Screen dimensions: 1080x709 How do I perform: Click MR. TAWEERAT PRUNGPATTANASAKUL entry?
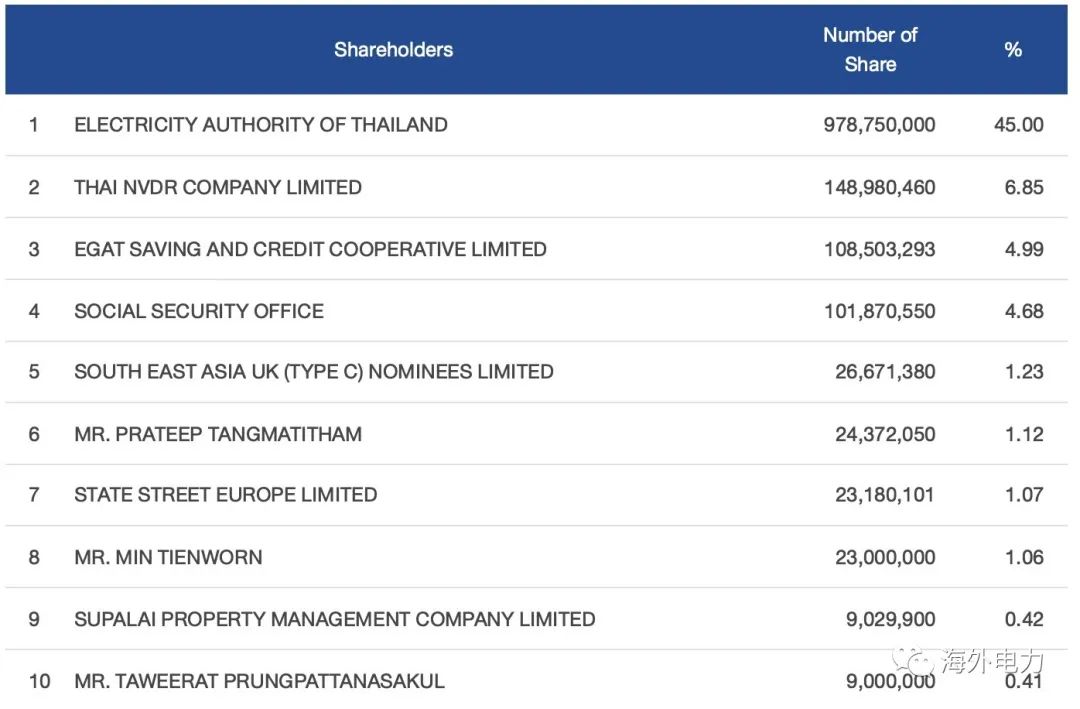pyautogui.click(x=259, y=681)
